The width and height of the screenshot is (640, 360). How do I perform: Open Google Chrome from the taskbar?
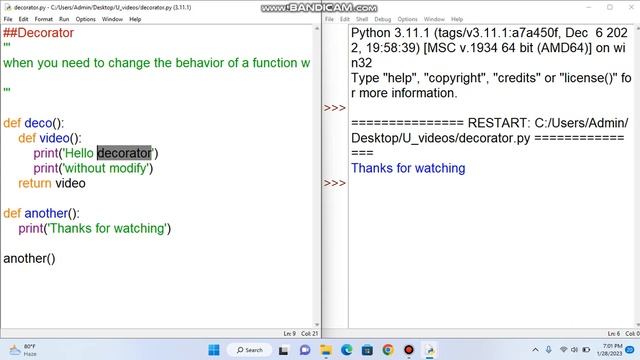point(388,350)
